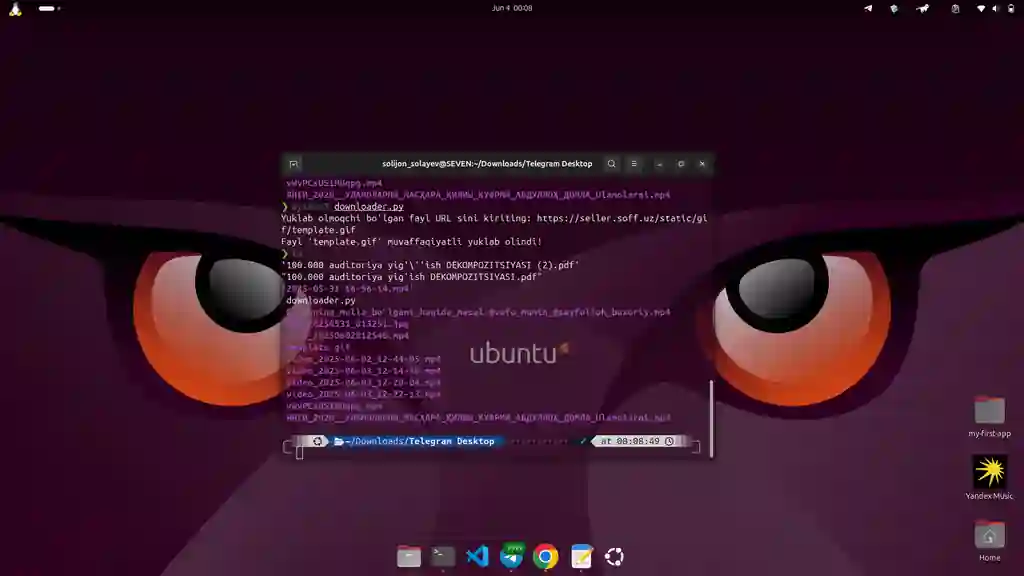Open the my-first-app desktop folder

pos(989,416)
